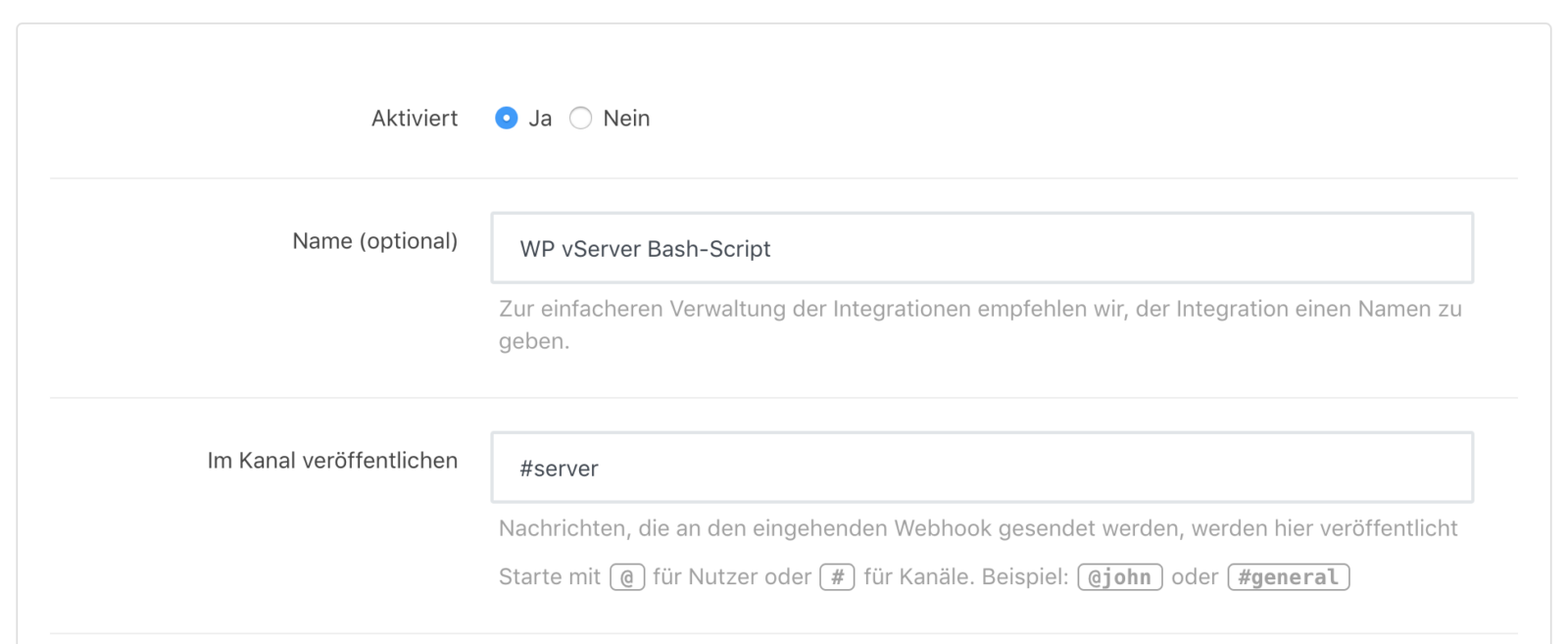Click the "@john" example badge
The width and height of the screenshot is (1568, 644).
pyautogui.click(x=1119, y=577)
